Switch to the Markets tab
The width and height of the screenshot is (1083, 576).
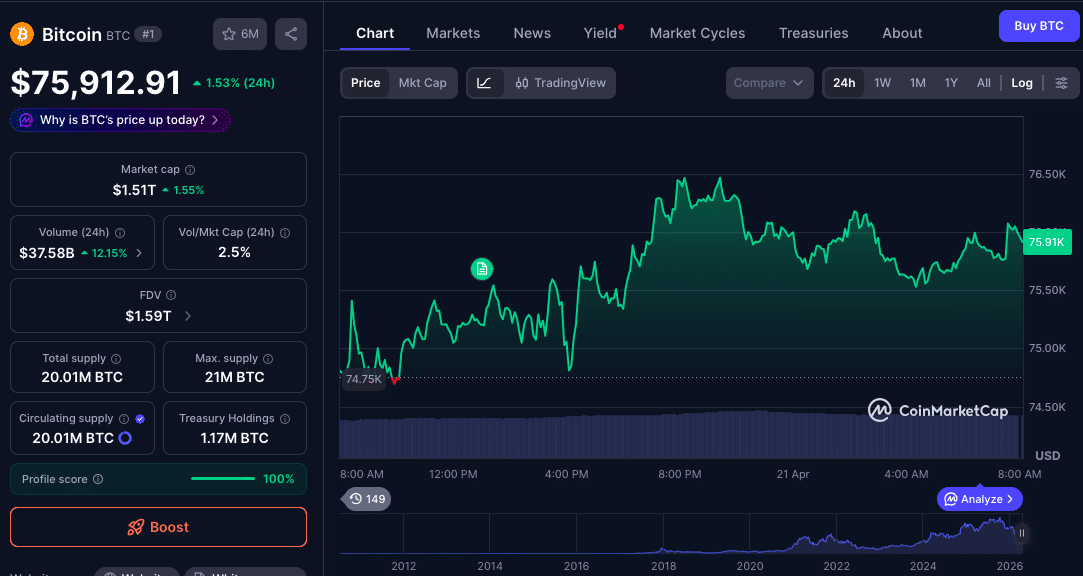pos(453,33)
